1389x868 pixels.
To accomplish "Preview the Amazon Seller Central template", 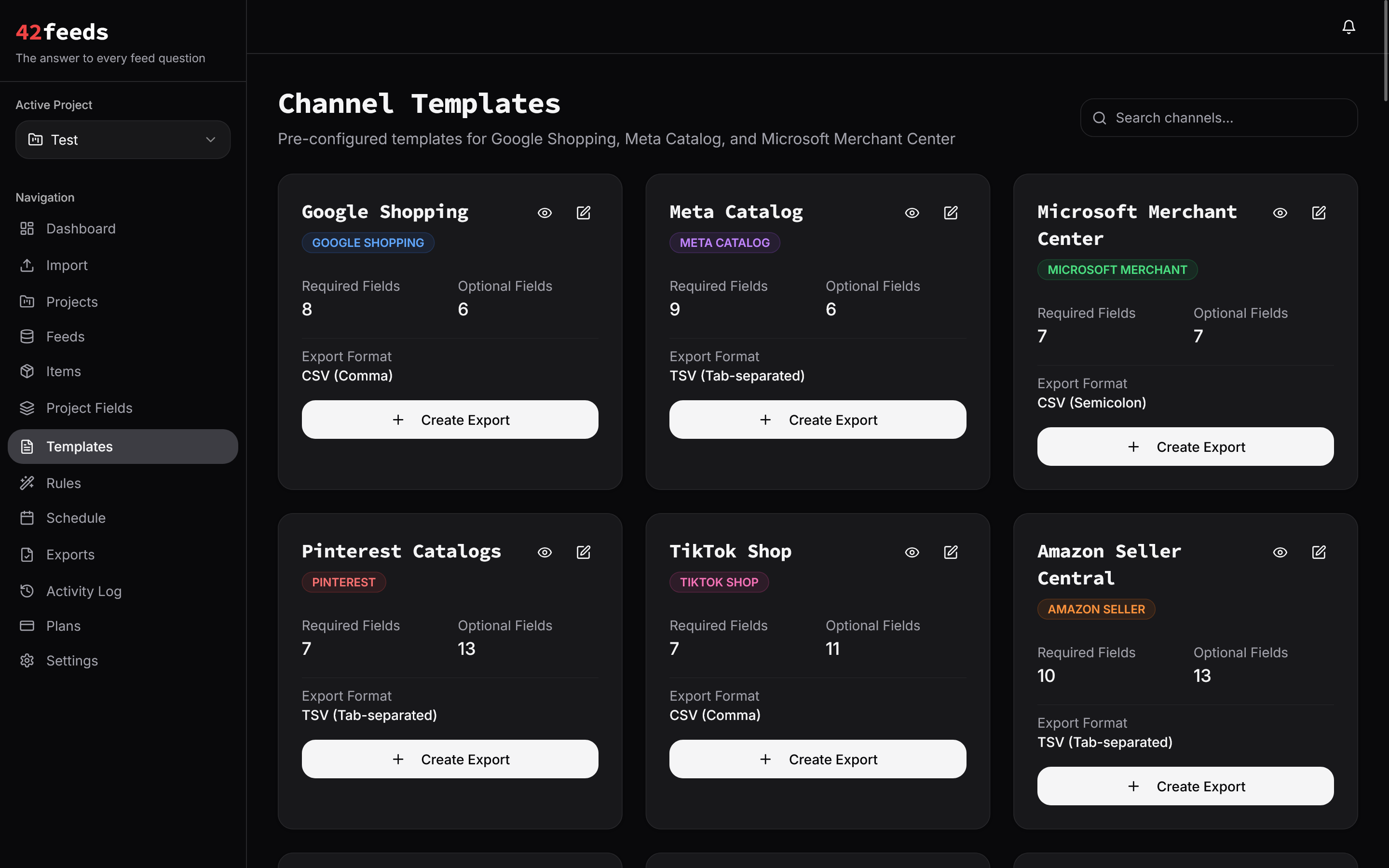I will [x=1280, y=552].
